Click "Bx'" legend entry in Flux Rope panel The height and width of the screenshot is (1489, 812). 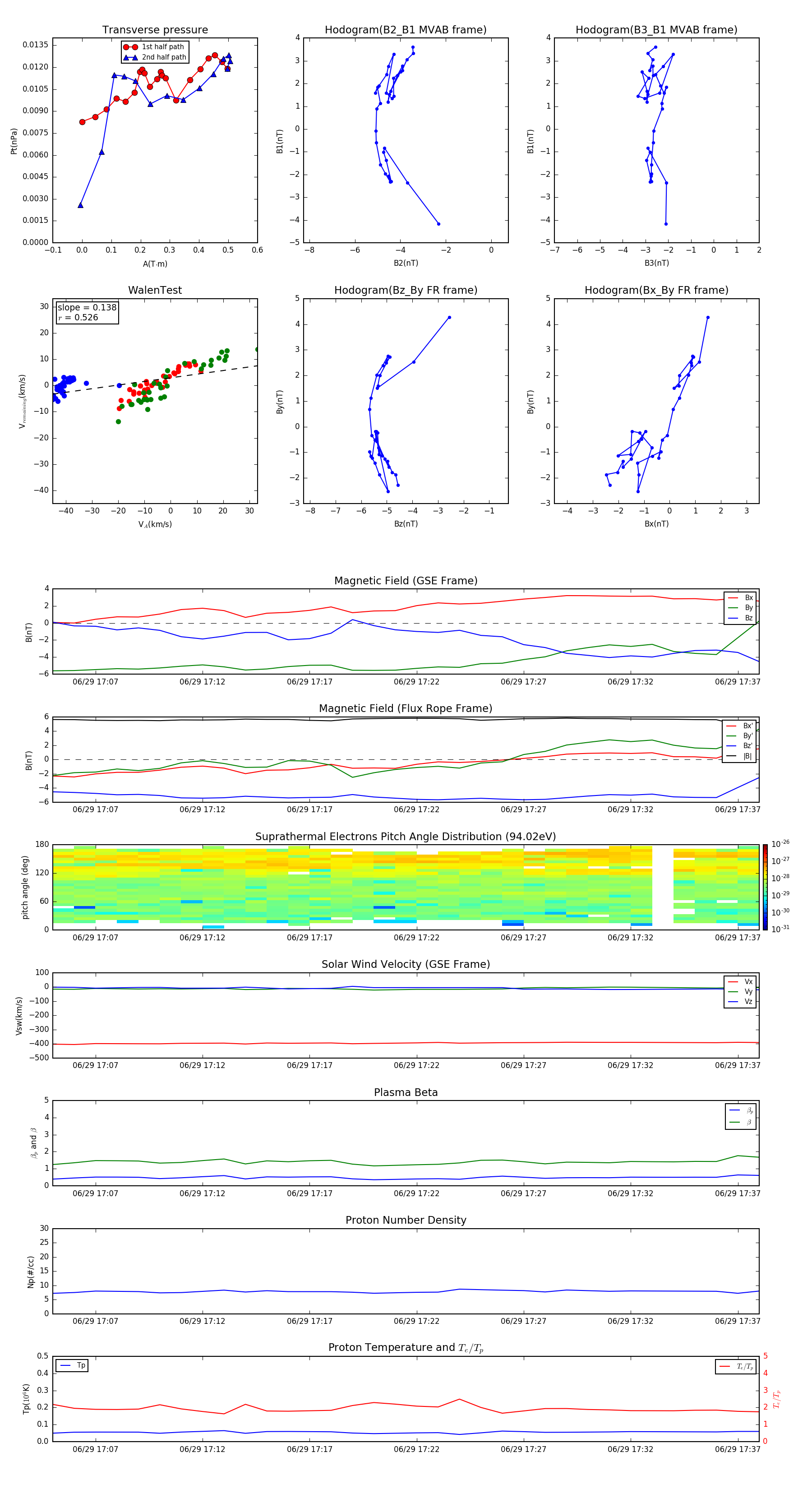pos(740,726)
